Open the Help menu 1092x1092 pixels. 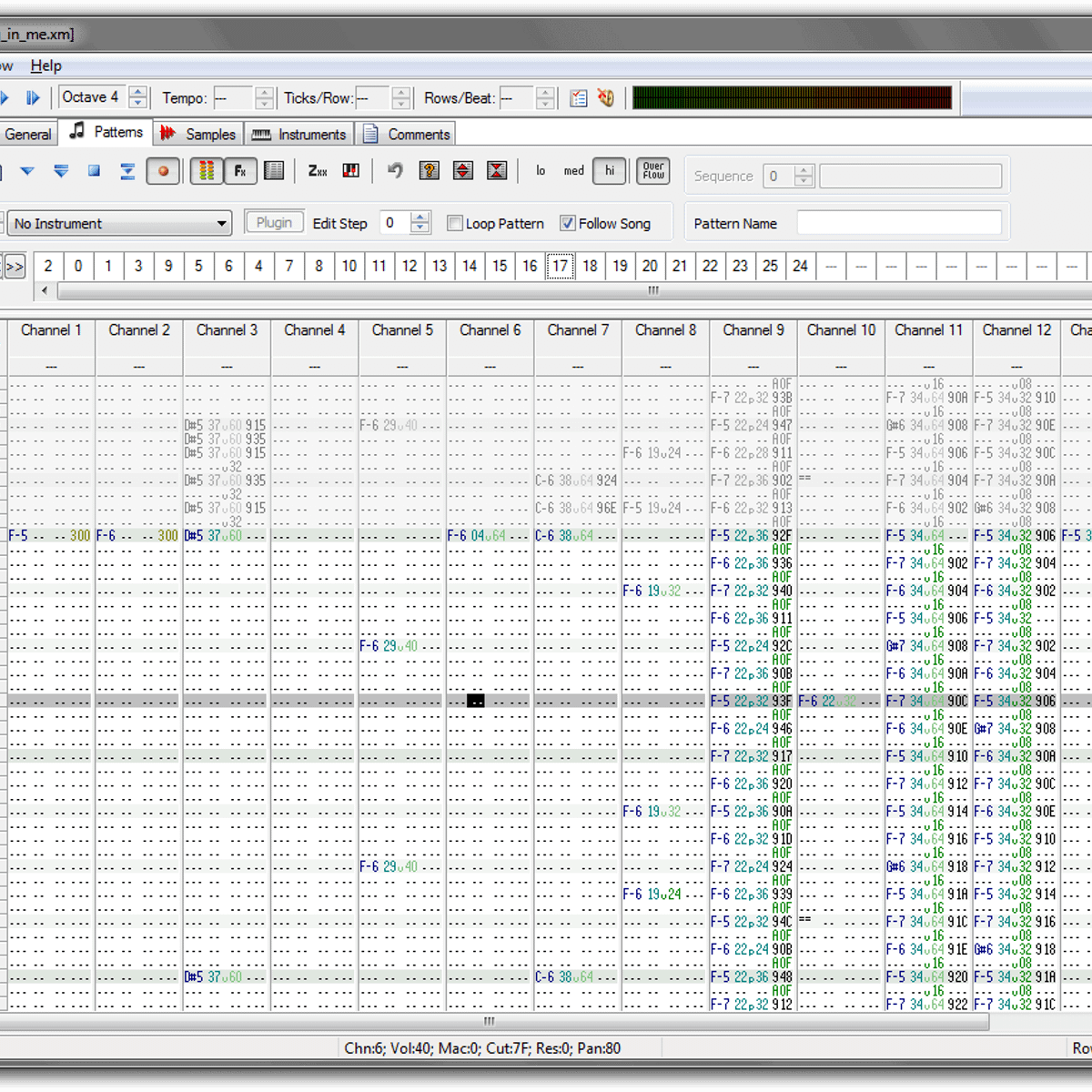45,66
